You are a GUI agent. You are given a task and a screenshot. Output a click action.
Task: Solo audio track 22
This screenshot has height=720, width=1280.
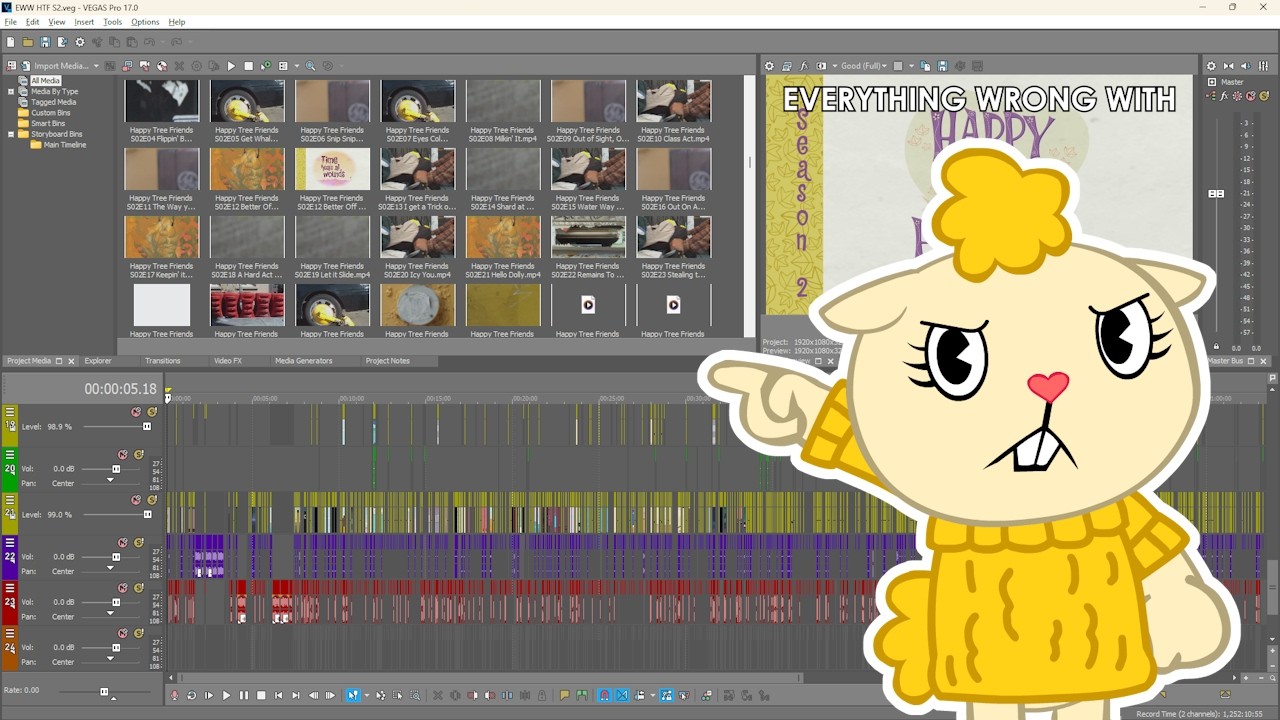pyautogui.click(x=139, y=543)
